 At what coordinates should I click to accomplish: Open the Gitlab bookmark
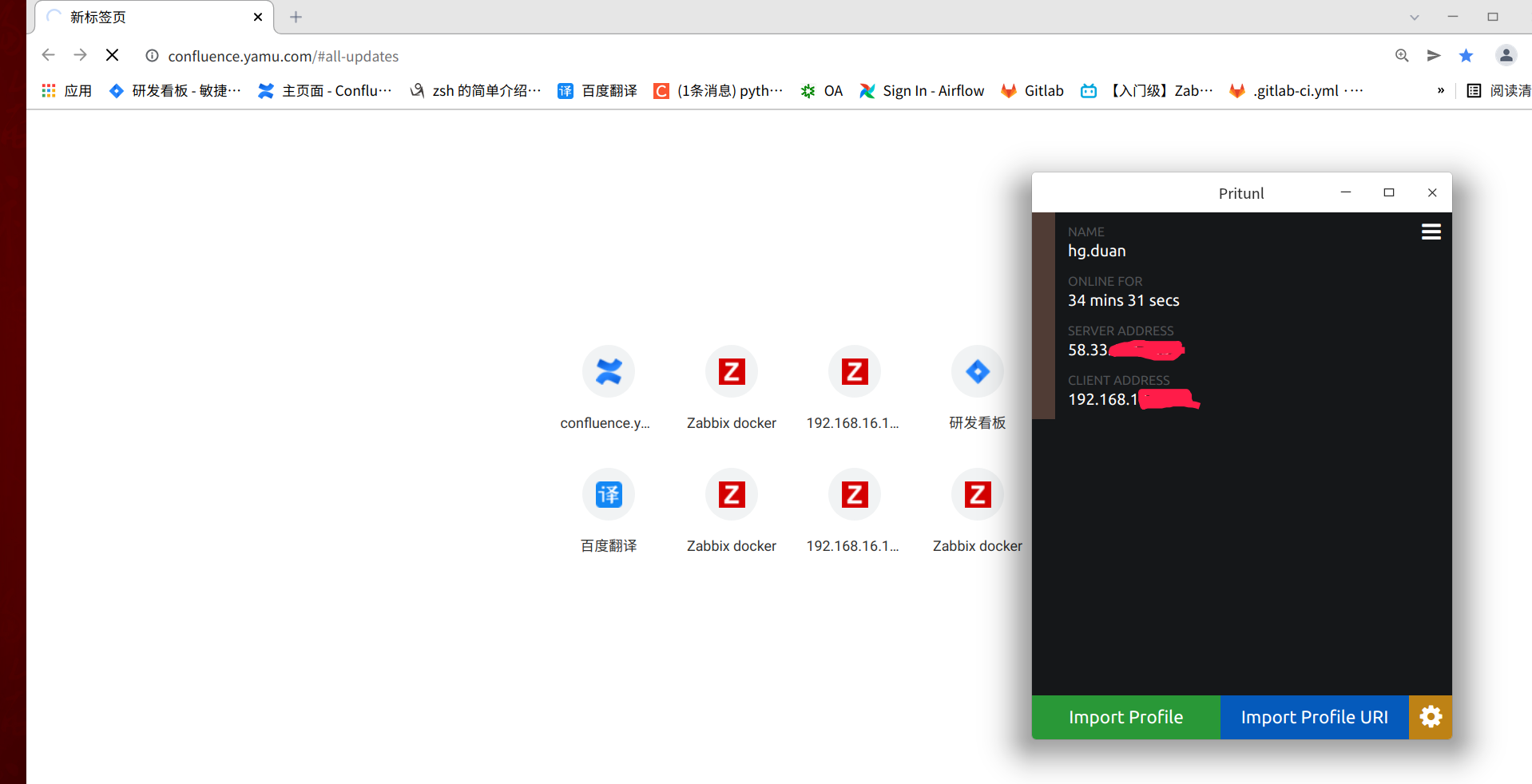pos(1032,91)
